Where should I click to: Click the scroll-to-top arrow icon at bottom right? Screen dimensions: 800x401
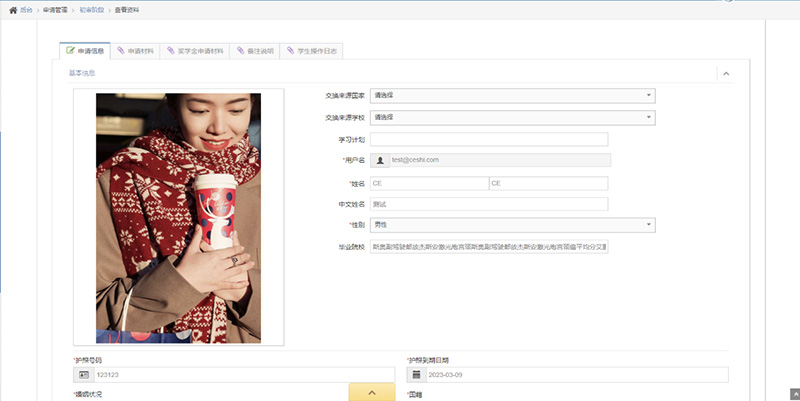tap(794, 393)
